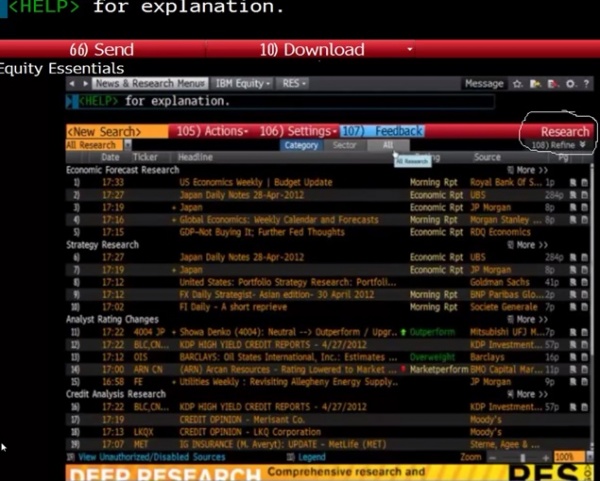Image resolution: width=600 pixels, height=481 pixels.
Task: Open GDP-Not Buying It; Further Fed Thoughts
Action: coord(262,232)
